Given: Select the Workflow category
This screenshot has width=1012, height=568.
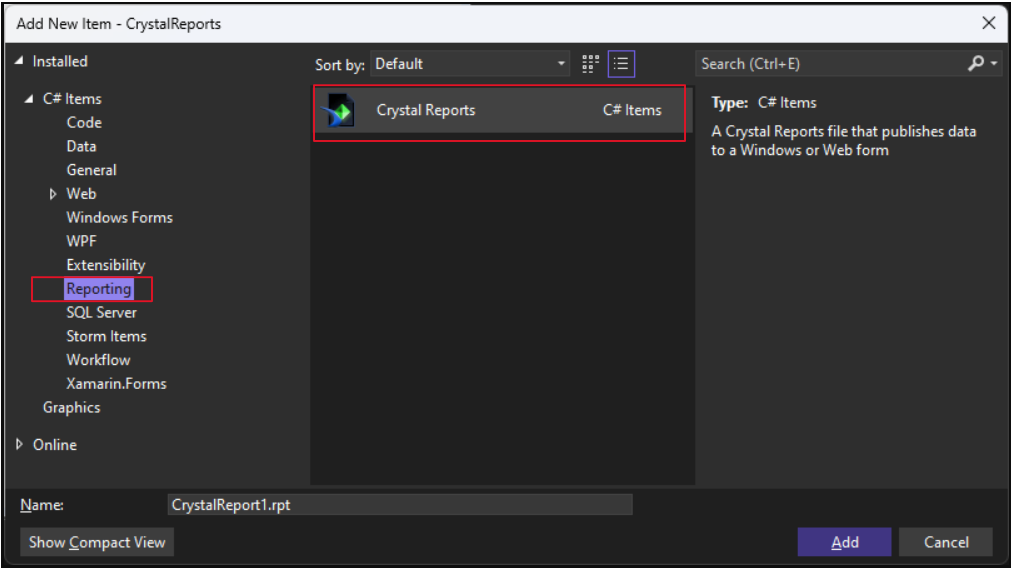Looking at the screenshot, I should point(98,360).
